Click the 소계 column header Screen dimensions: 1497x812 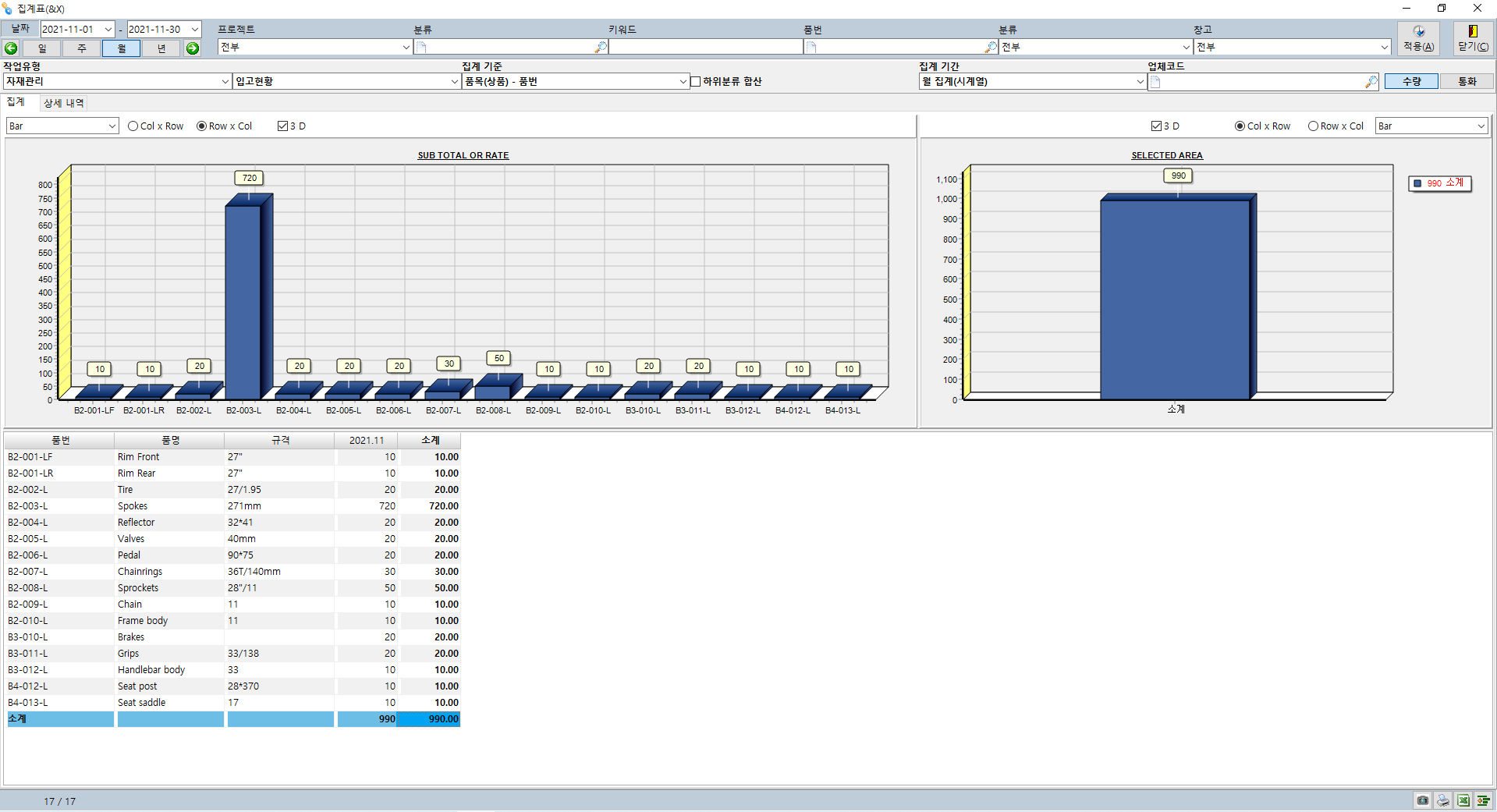coord(430,441)
